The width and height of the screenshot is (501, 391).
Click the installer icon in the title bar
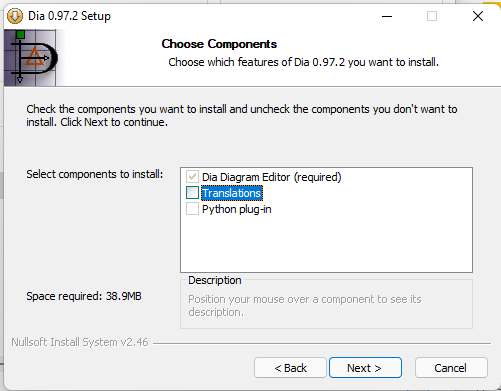[x=15, y=16]
